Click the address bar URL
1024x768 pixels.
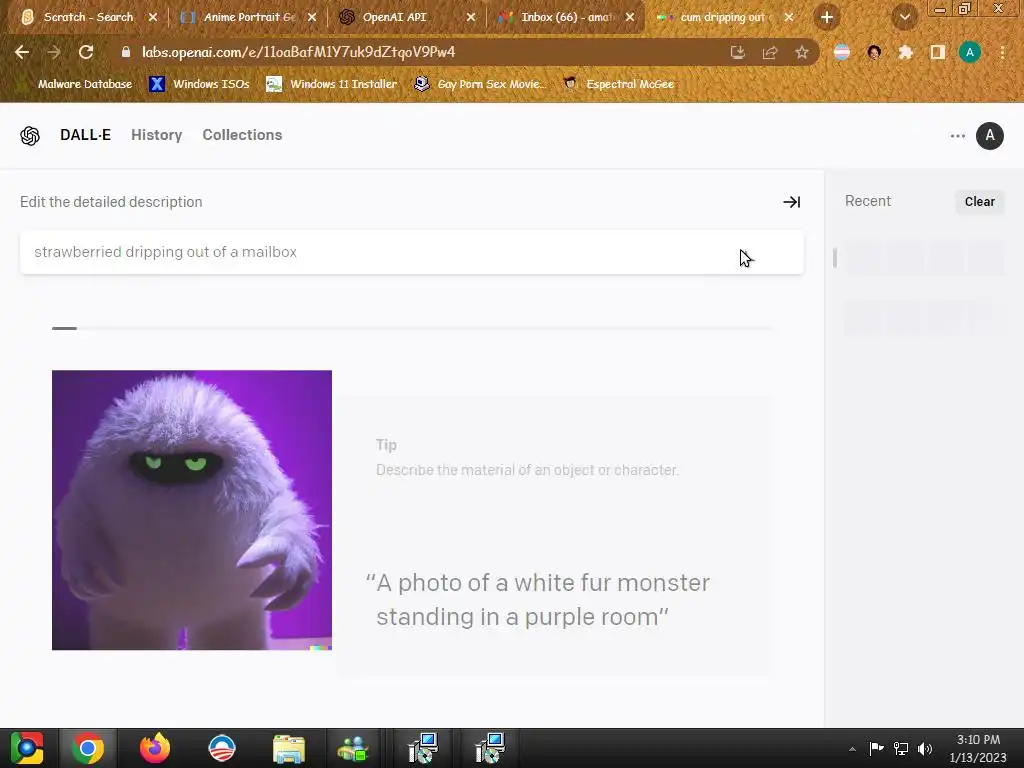point(298,52)
